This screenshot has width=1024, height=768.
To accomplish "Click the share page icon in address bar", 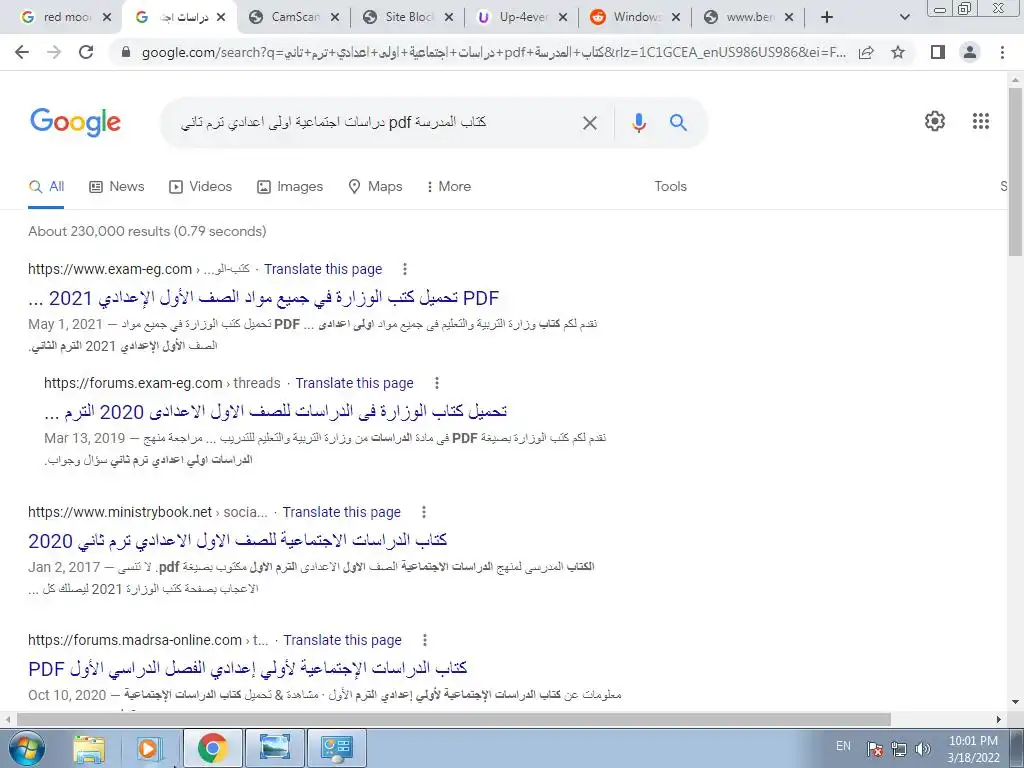I will pos(866,52).
